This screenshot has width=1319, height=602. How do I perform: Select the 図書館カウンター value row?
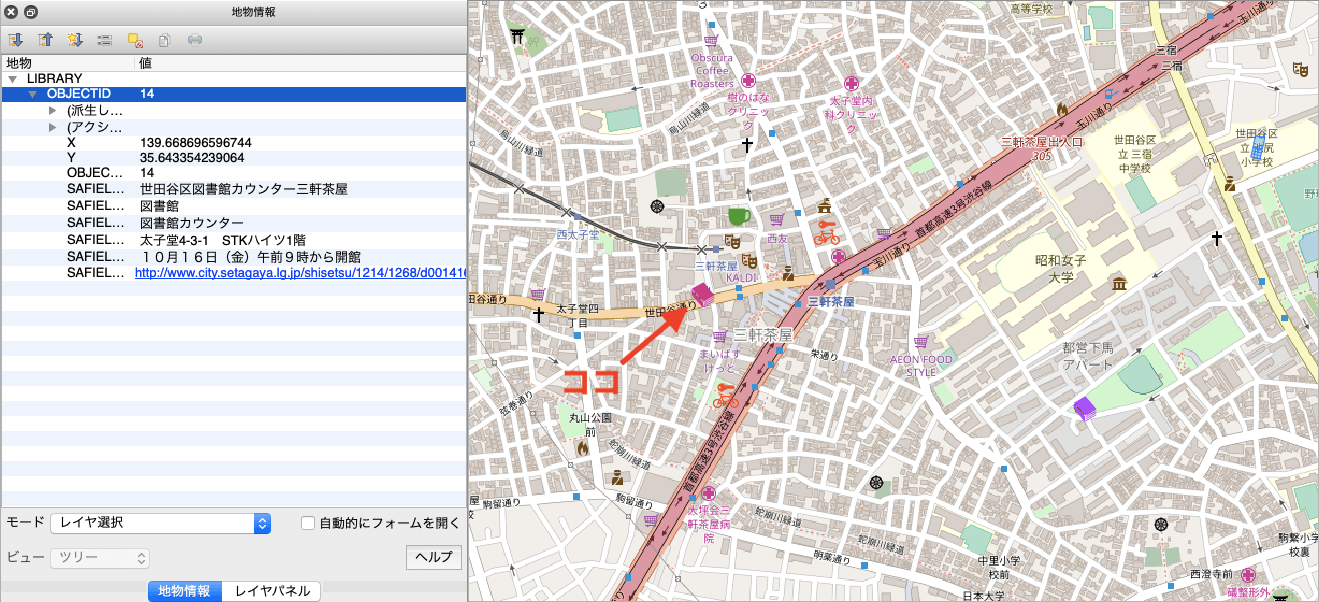[234, 223]
